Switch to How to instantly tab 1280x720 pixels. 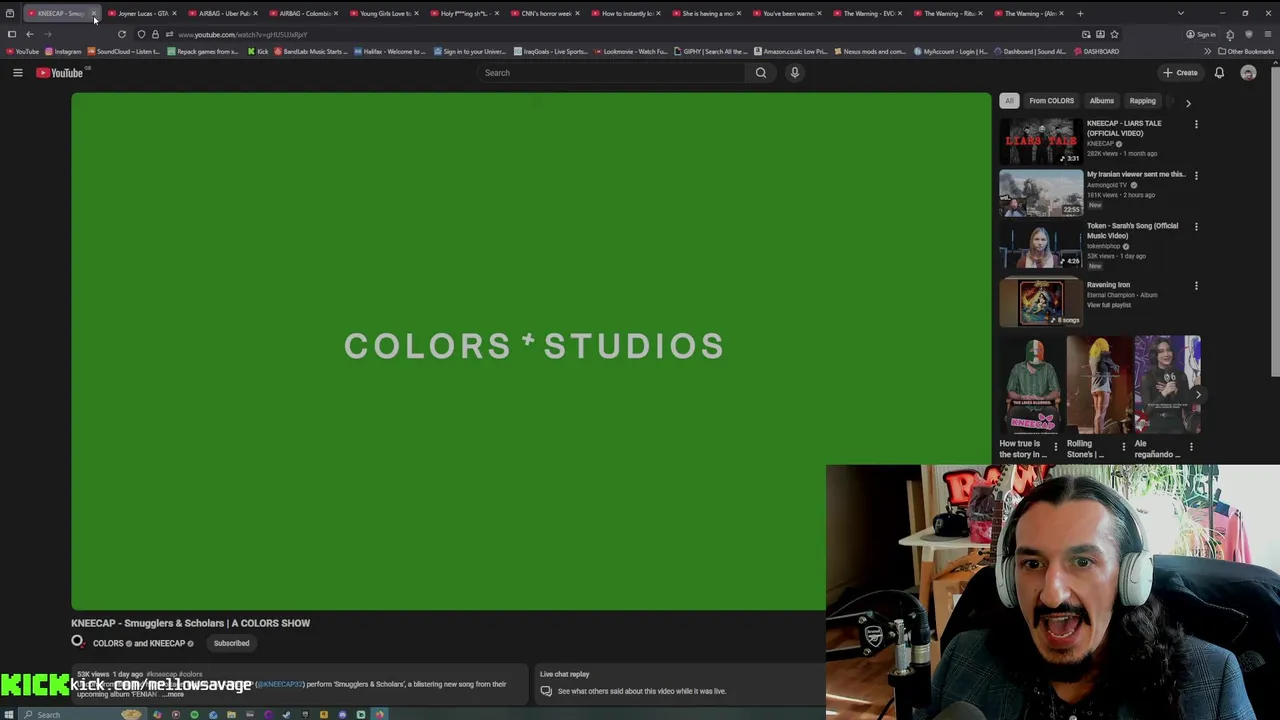[627, 14]
